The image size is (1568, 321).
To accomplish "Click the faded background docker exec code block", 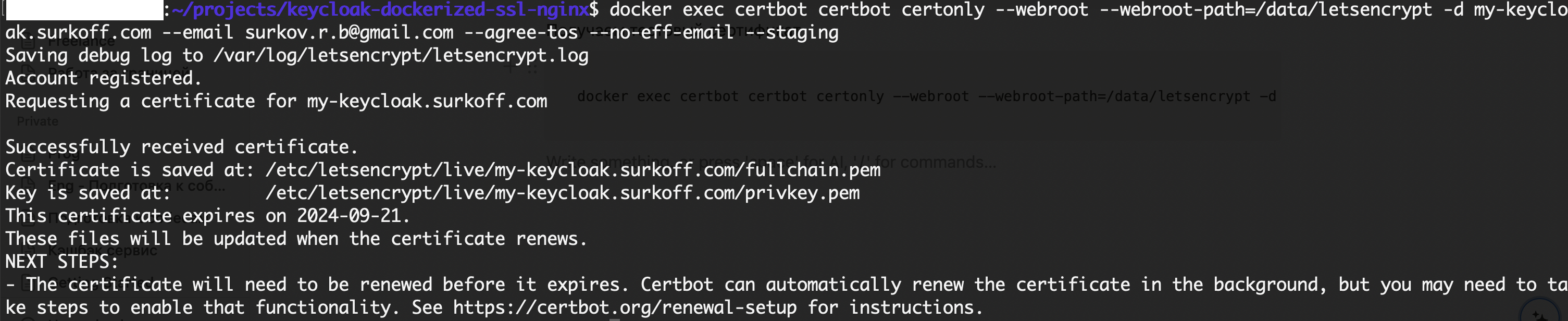I will point(926,96).
